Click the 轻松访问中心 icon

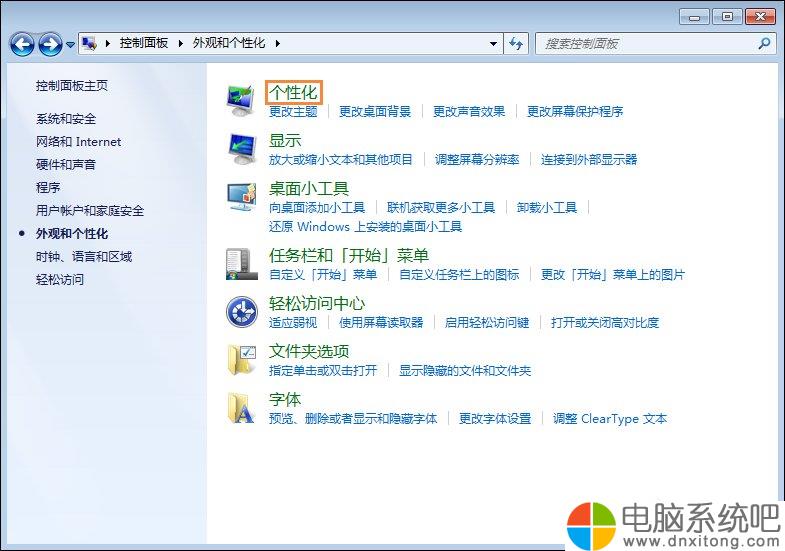point(241,312)
